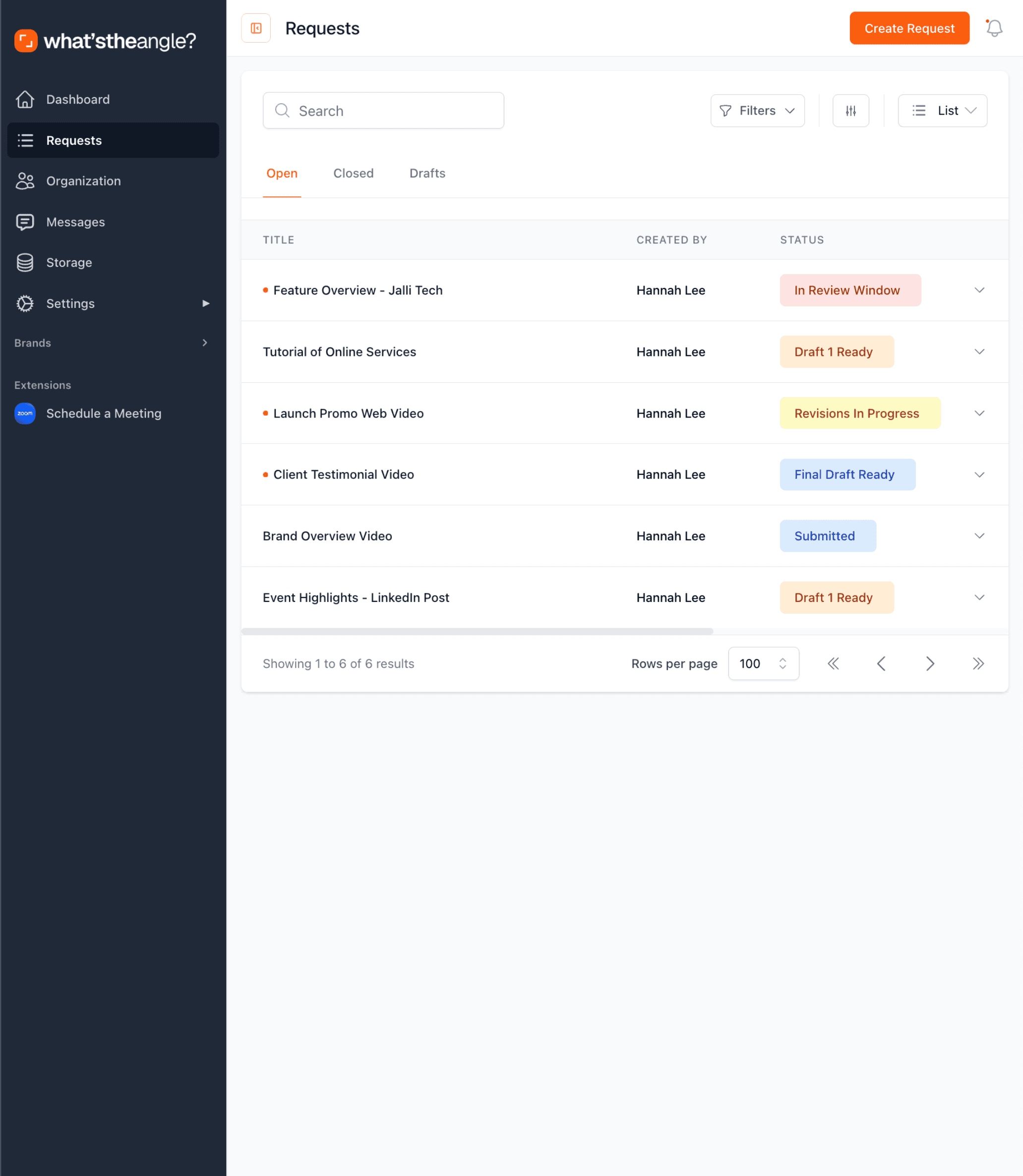This screenshot has width=1023, height=1176.
Task: Open Storage in sidebar
Action: click(69, 263)
